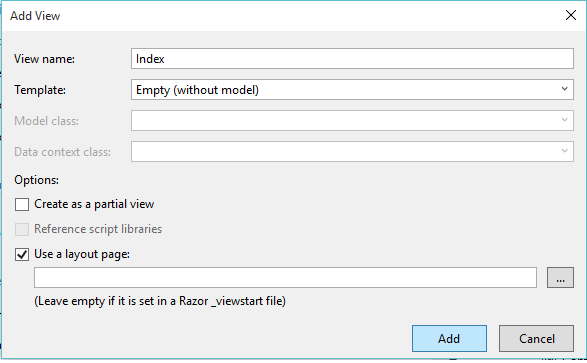This screenshot has width=587, height=363.
Task: Focus the View name field containing Index
Action: (352, 58)
